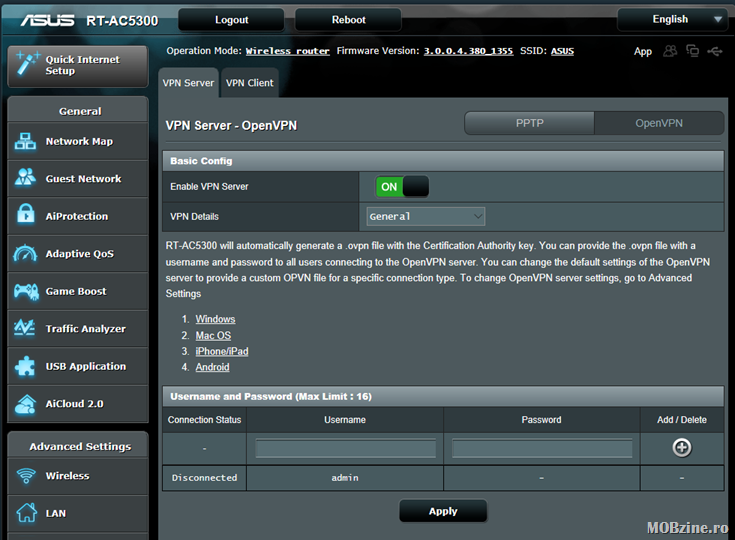Click the RT-AC5300 model name
Image resolution: width=735 pixels, height=540 pixels.
[x=122, y=21]
